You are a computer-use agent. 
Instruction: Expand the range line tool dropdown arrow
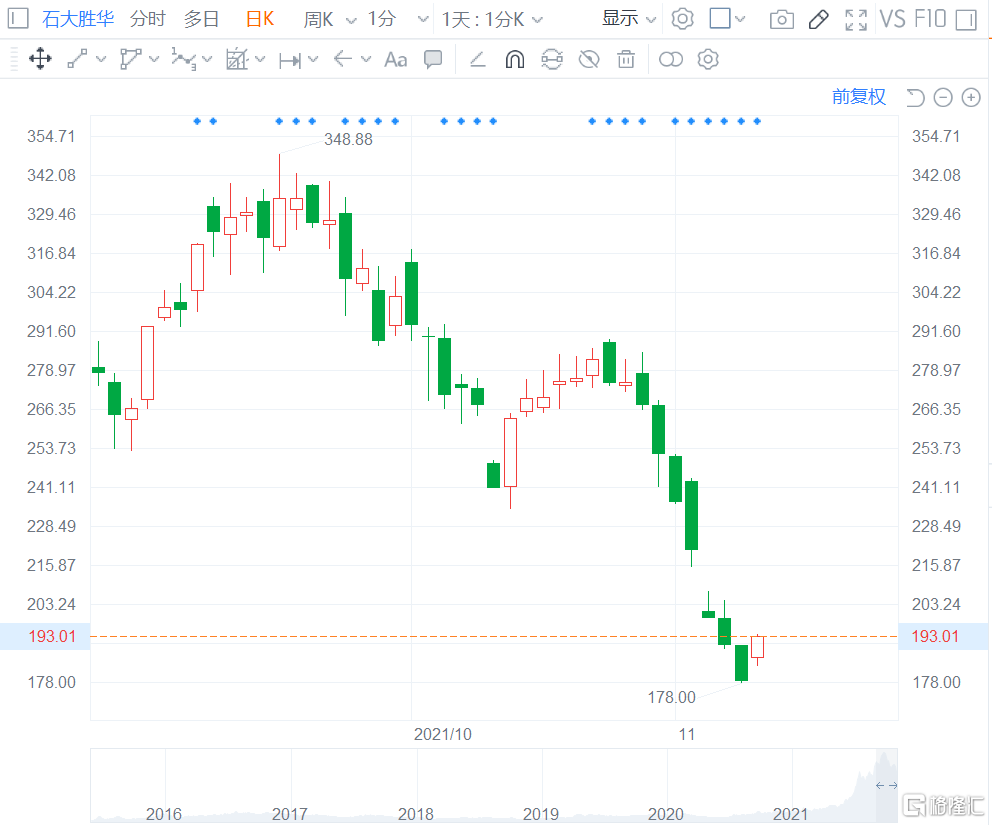pos(313,59)
